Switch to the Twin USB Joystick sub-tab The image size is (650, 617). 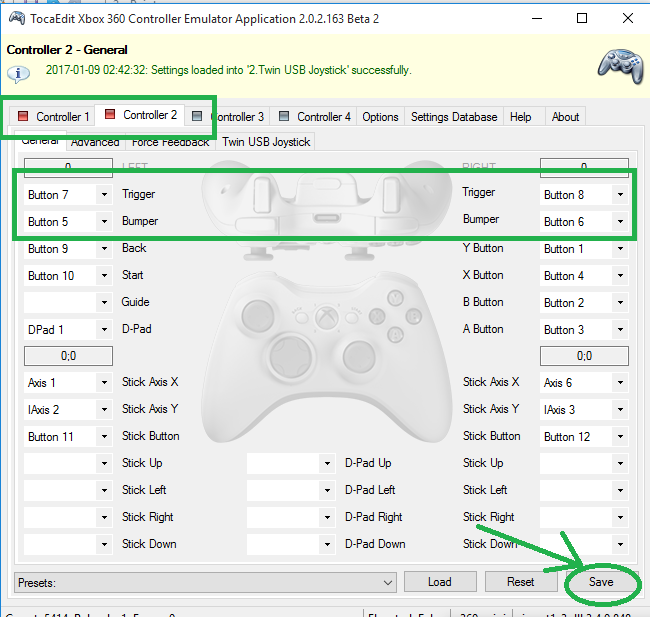(266, 142)
